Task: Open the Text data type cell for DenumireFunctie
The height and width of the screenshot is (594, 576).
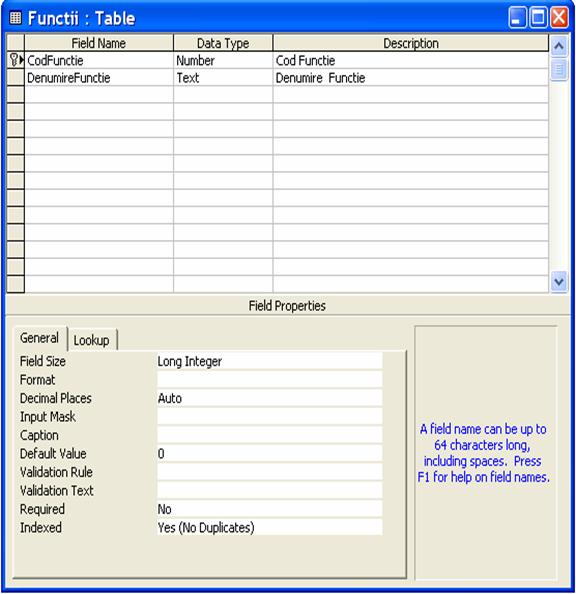Action: coord(223,78)
